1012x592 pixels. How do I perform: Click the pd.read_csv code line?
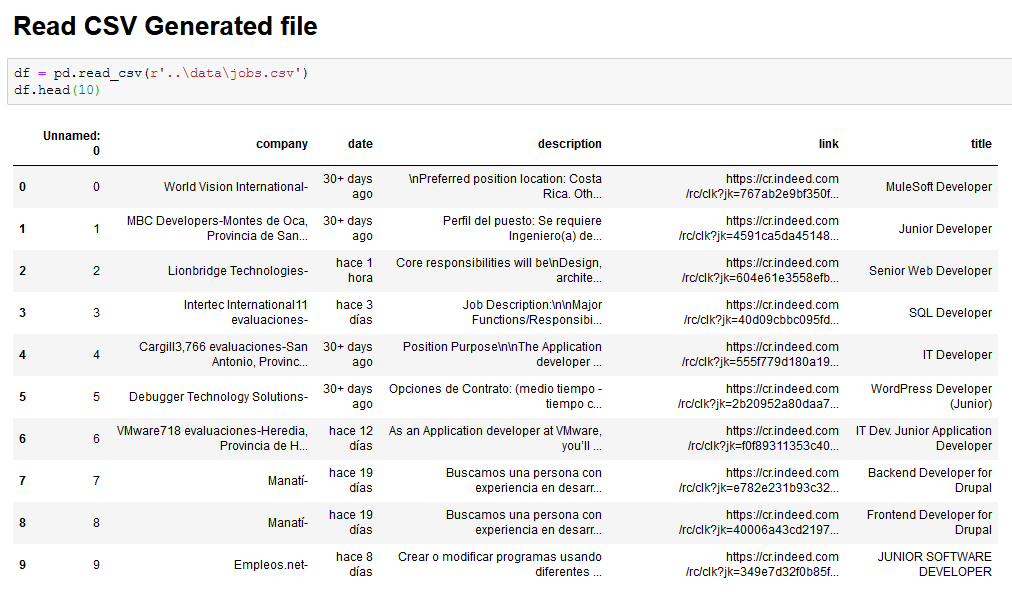[x=161, y=73]
